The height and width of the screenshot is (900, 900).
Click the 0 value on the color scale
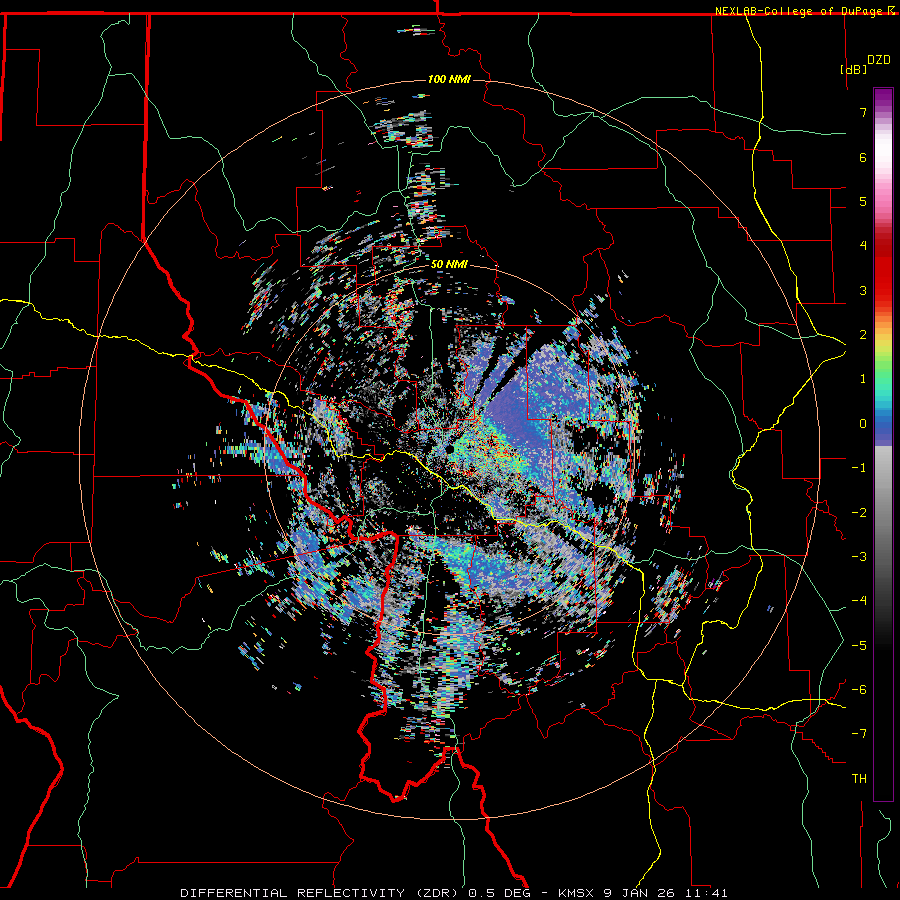coord(863,424)
